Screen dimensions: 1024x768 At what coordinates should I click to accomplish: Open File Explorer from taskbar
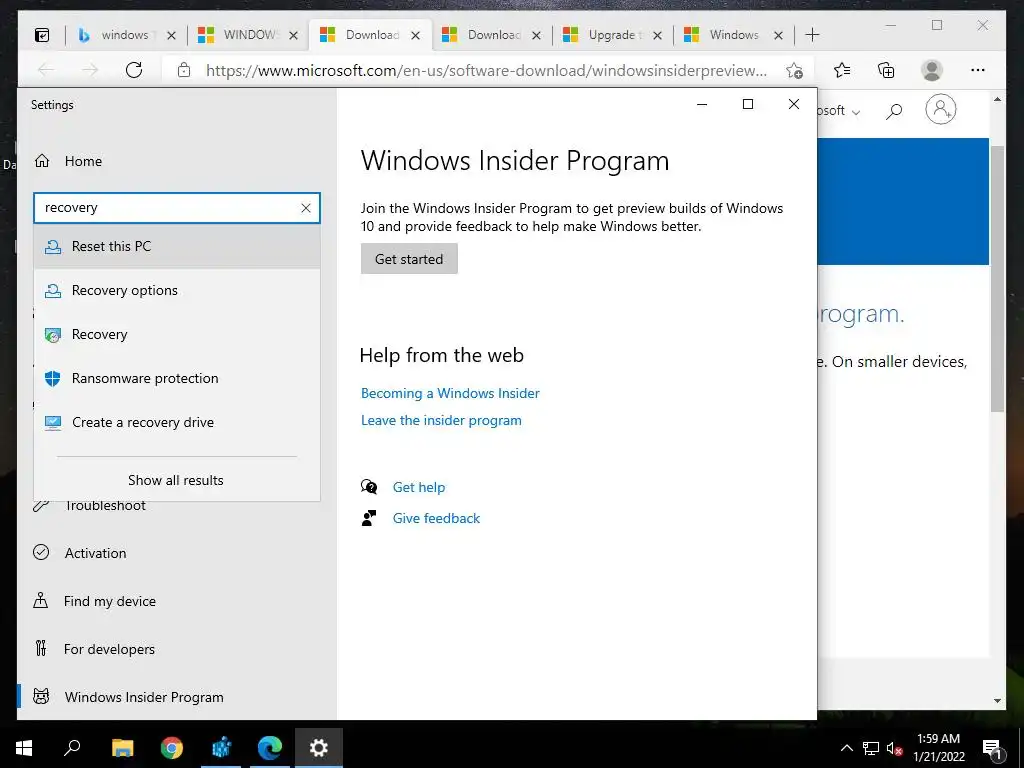122,748
